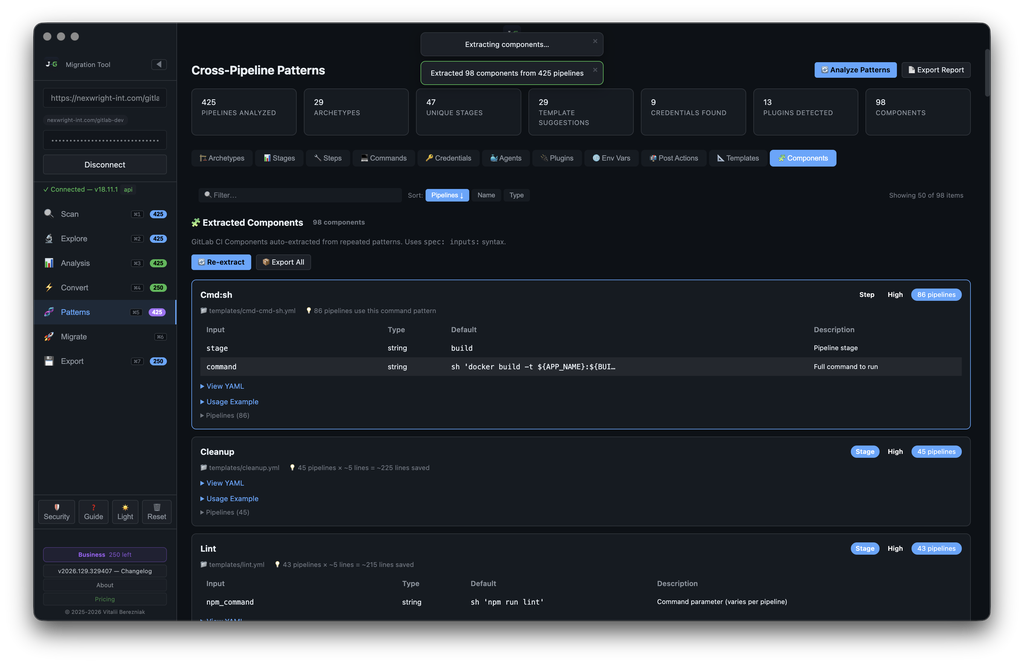Expand Usage Example under Cleanup
1024x665 pixels.
tap(229, 498)
